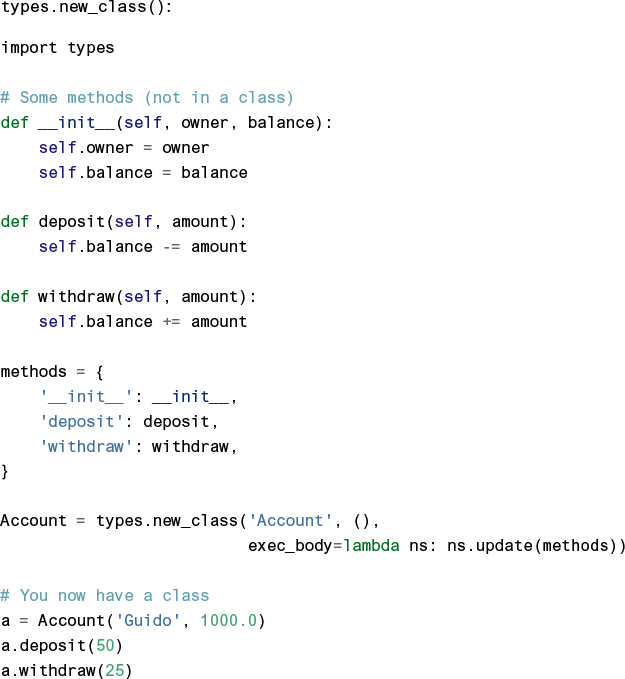Viewport: 625px width, 679px height.
Task: Click 'withdraw' in the def withdraw line
Action: (76, 296)
